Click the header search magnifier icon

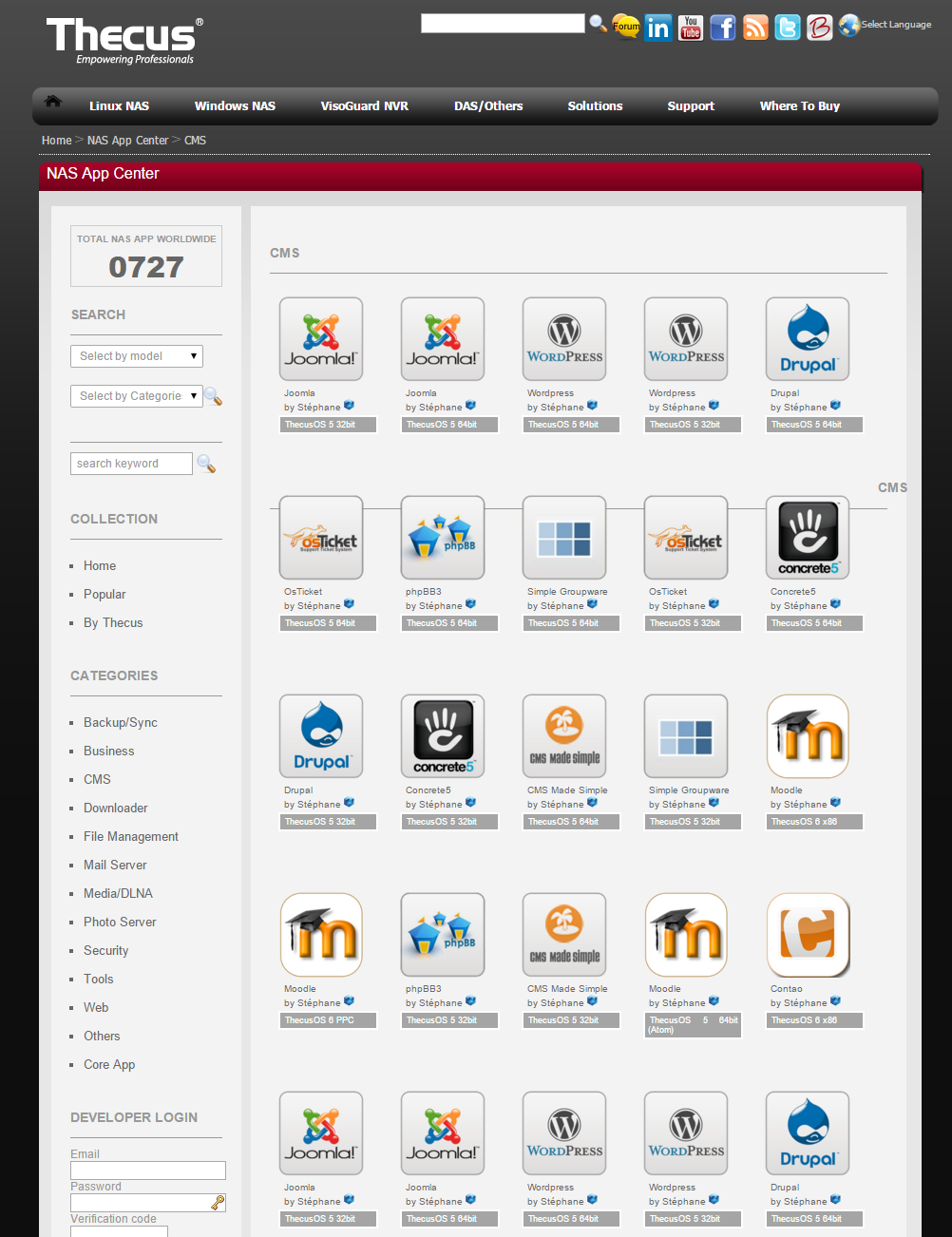[598, 23]
